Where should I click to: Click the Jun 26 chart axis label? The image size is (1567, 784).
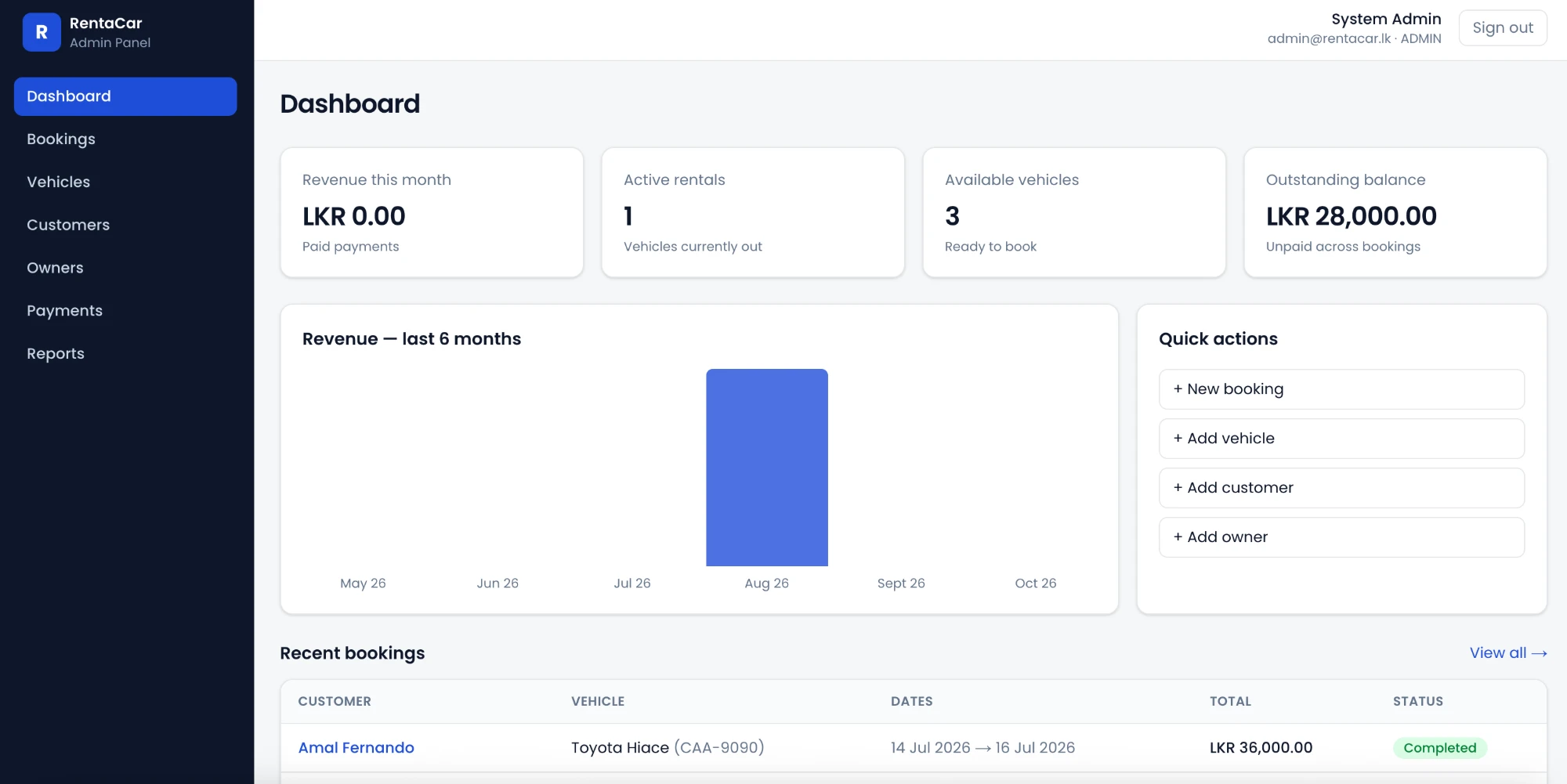click(x=498, y=583)
